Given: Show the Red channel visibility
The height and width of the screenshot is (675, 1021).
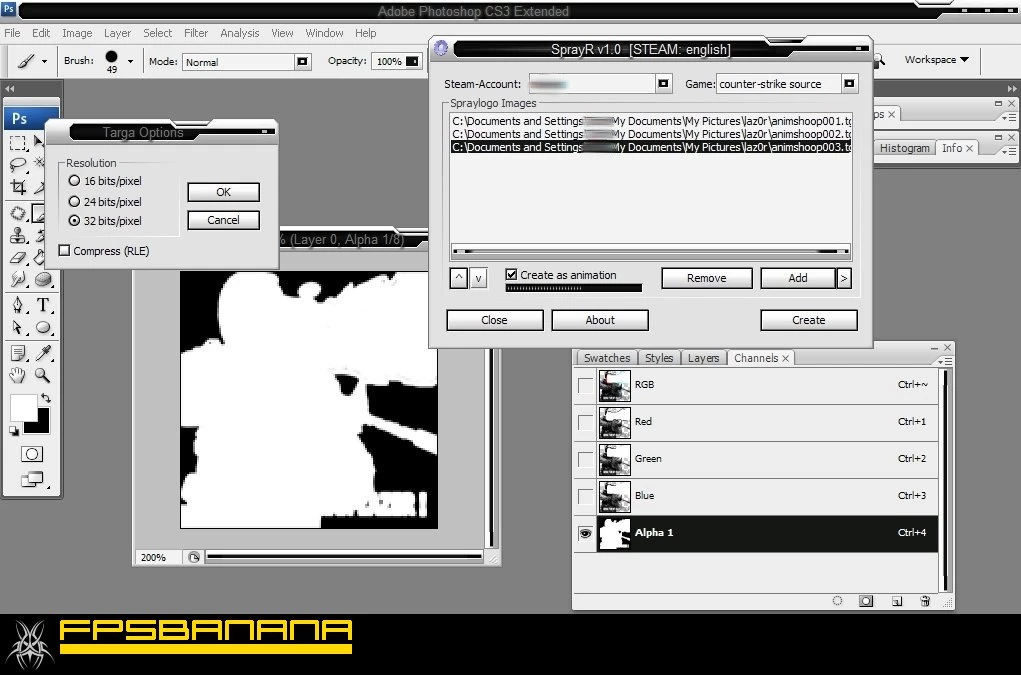Looking at the screenshot, I should coord(585,422).
